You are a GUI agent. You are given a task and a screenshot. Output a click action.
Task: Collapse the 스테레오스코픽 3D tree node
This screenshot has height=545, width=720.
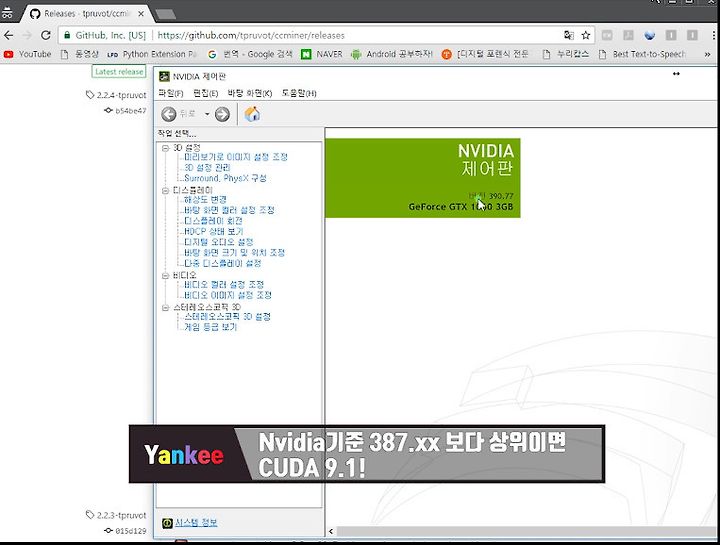[165, 307]
